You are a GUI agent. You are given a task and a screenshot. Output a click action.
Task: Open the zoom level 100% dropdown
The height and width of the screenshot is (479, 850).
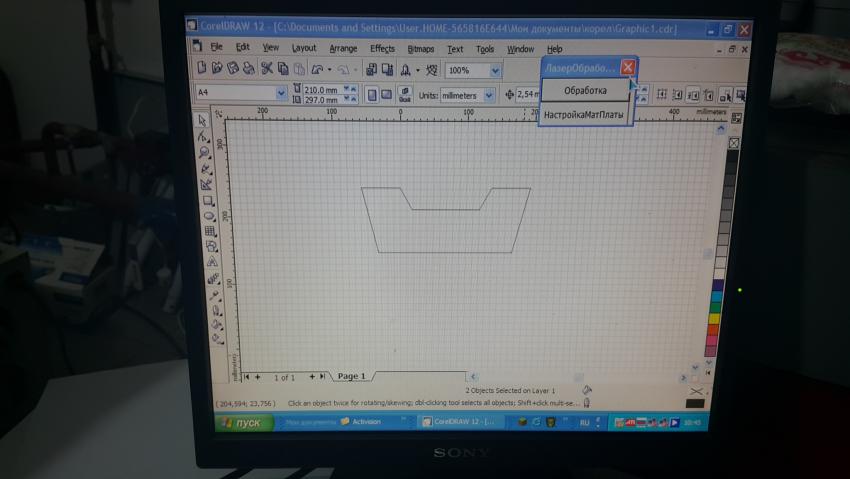494,71
